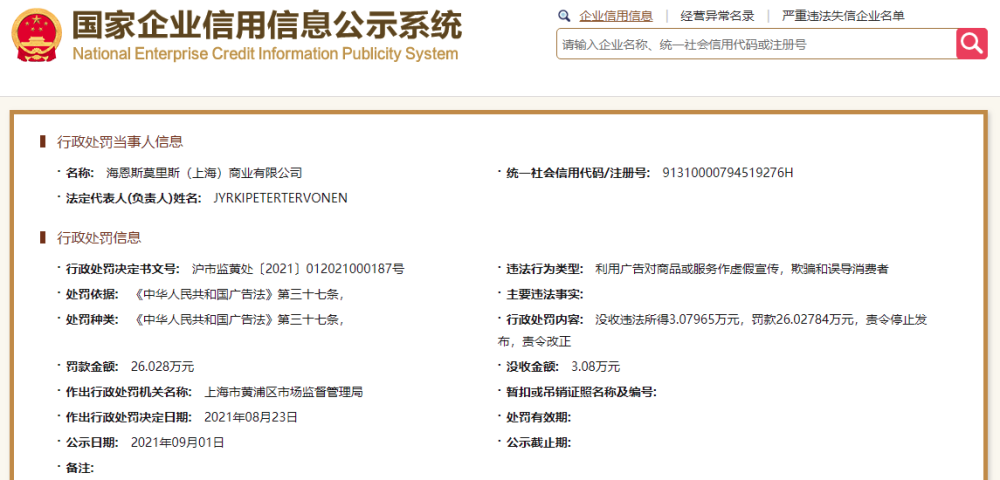Click the 法定代表人(负责人)姓名 label
The image size is (1000, 480).
click(134, 198)
